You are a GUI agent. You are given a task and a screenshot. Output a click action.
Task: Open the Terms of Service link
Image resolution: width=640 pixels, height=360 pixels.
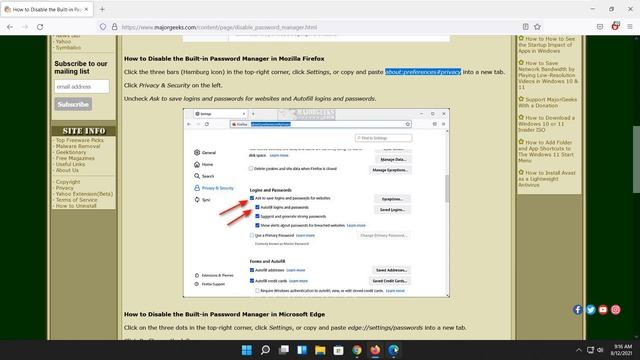[x=76, y=200]
